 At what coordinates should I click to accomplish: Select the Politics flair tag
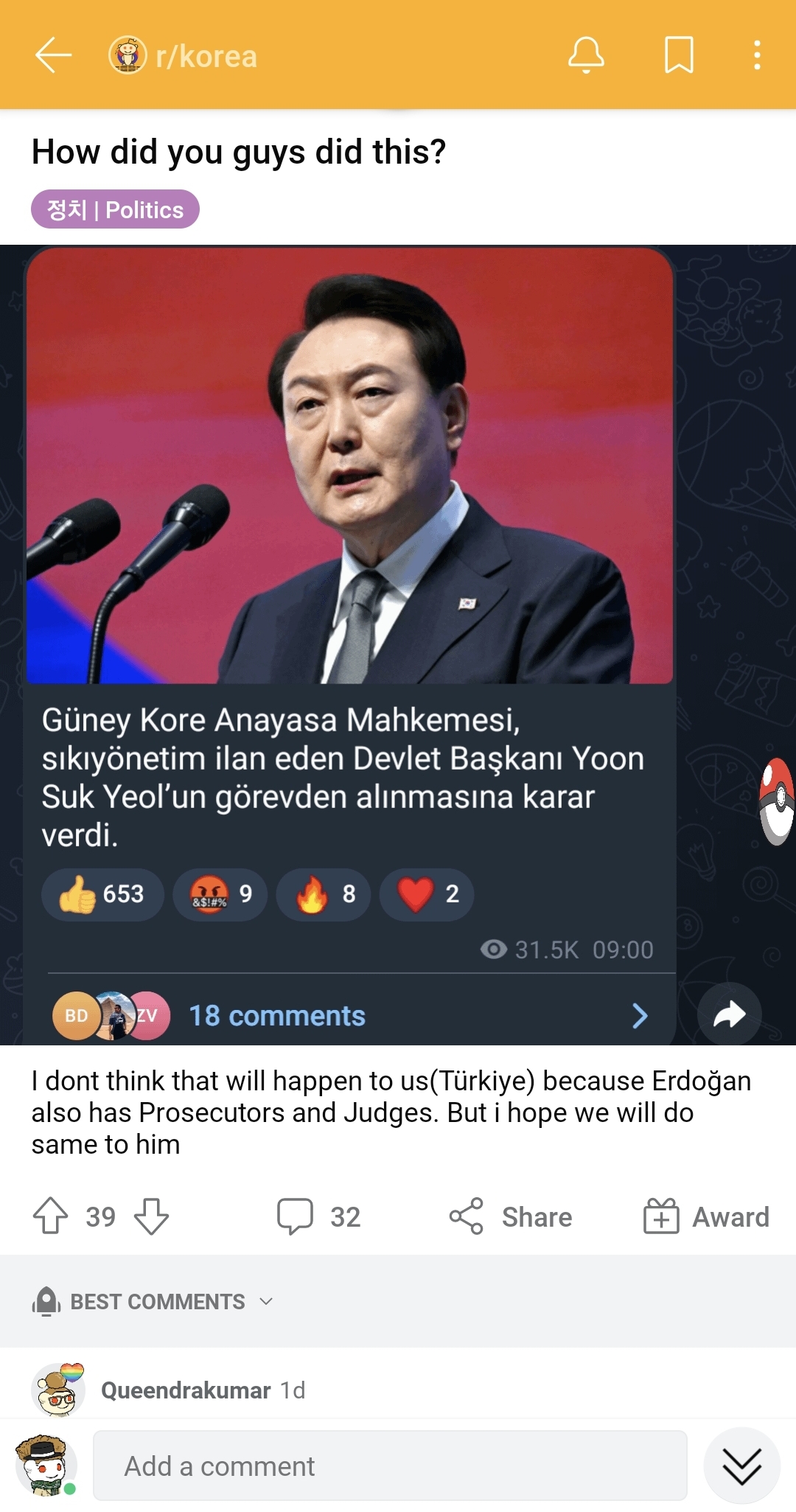point(115,209)
